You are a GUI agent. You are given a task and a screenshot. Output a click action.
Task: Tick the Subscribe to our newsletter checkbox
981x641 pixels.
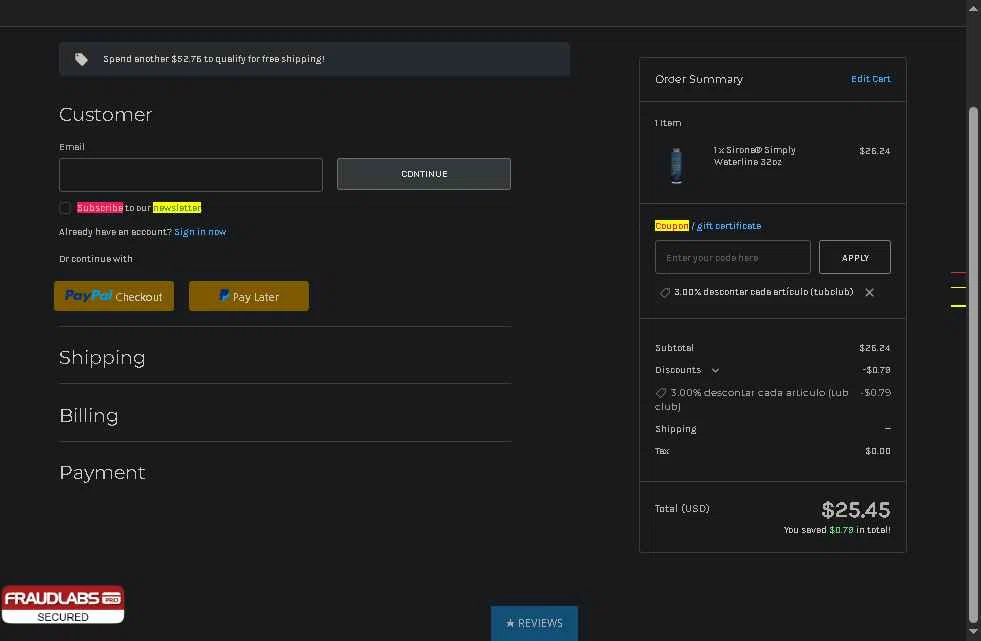(x=65, y=208)
